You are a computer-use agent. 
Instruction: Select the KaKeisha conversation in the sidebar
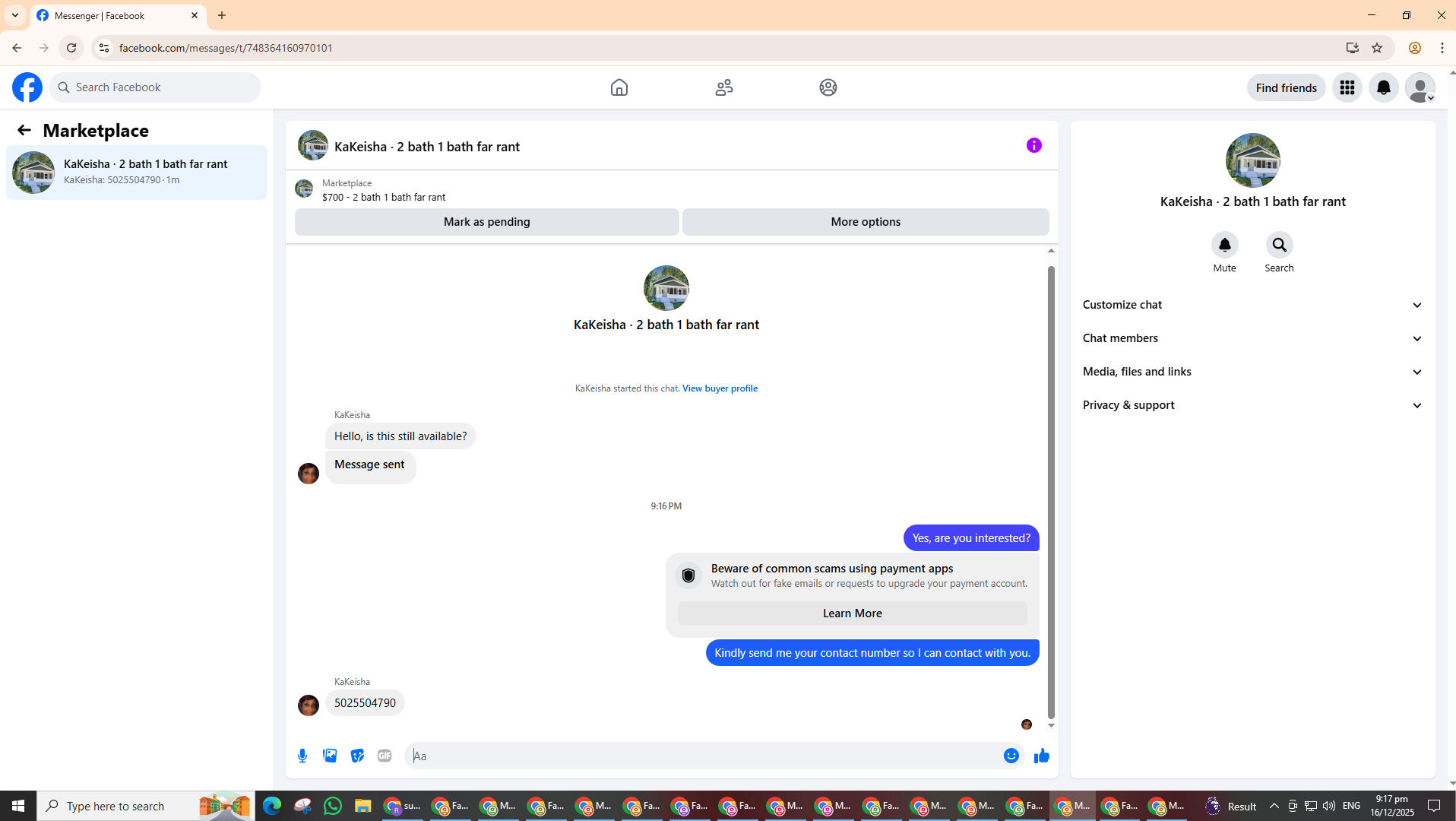point(137,173)
